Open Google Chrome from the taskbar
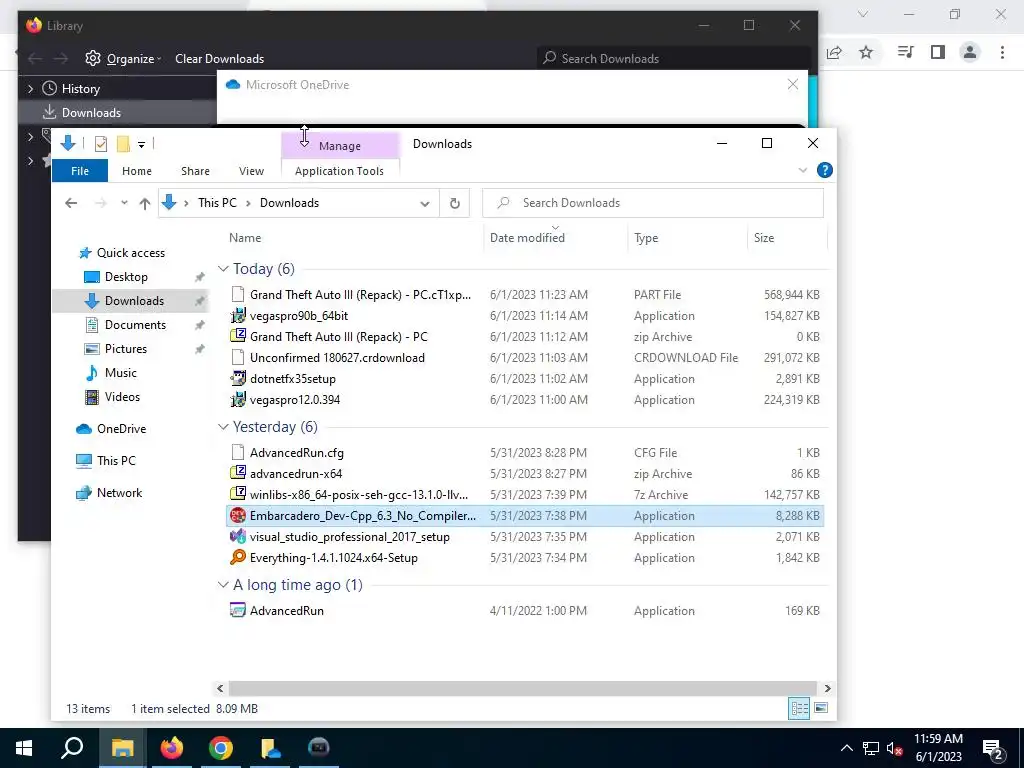The width and height of the screenshot is (1024, 768). click(x=221, y=748)
